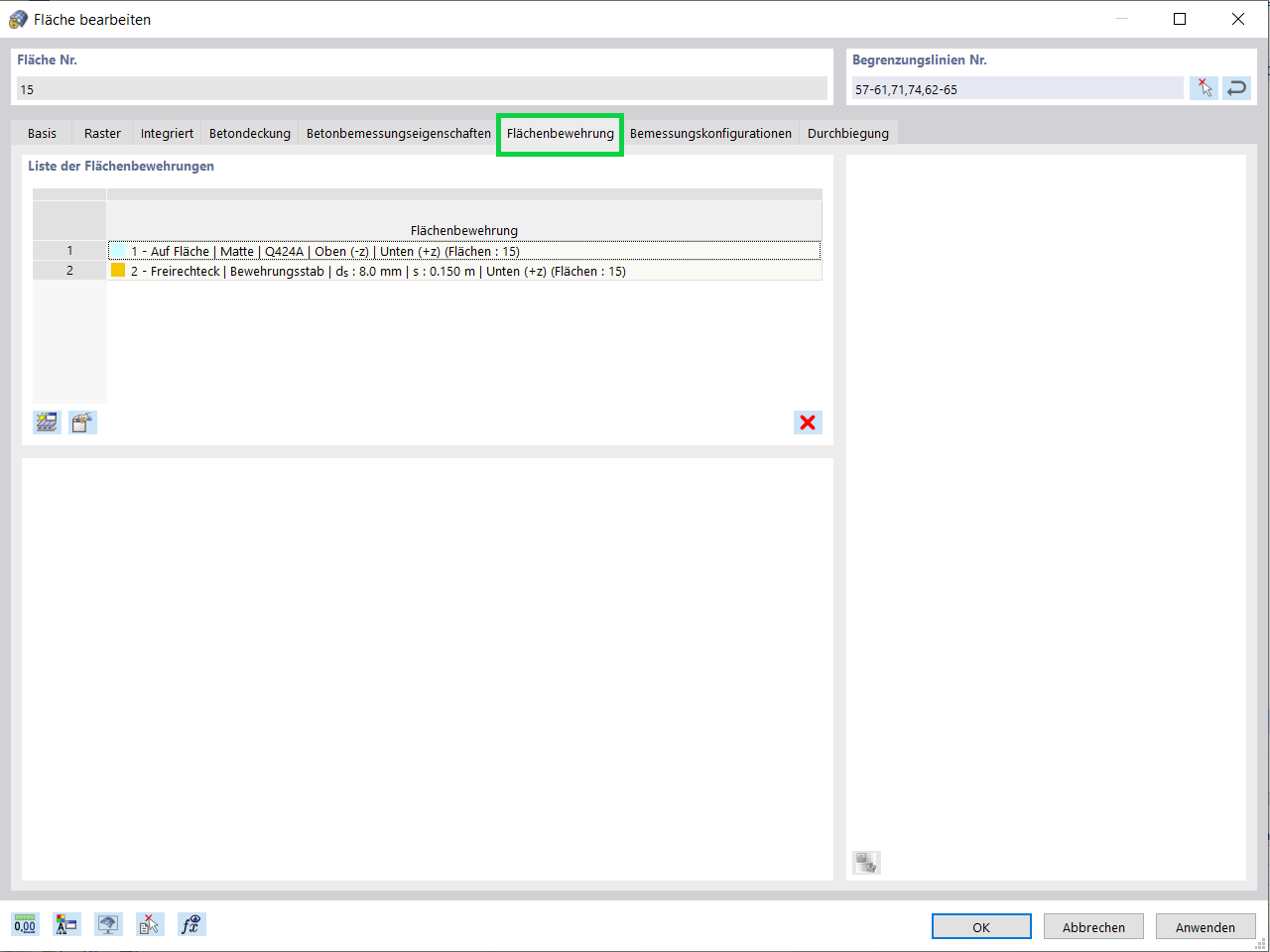Reverse the boundary lines order
Screen dimensions: 1270x952
click(1236, 88)
